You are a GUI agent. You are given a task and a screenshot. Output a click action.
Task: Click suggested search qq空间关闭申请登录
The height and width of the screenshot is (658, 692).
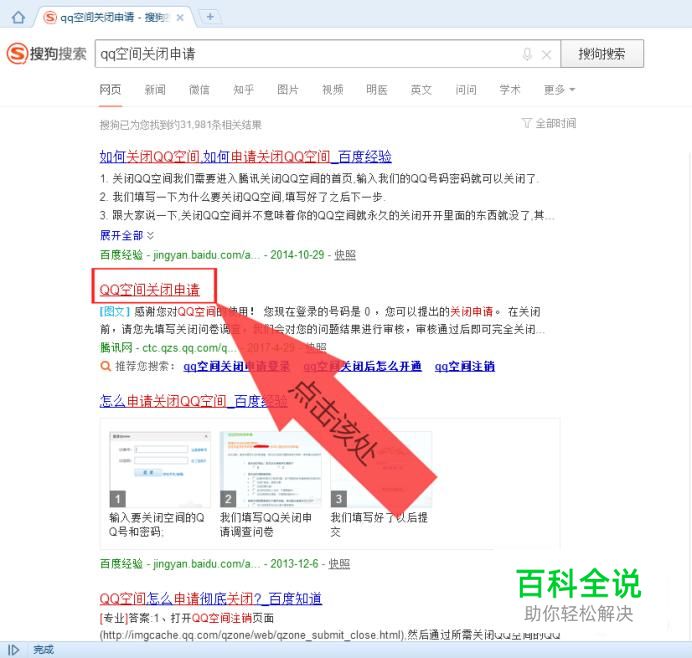(237, 366)
